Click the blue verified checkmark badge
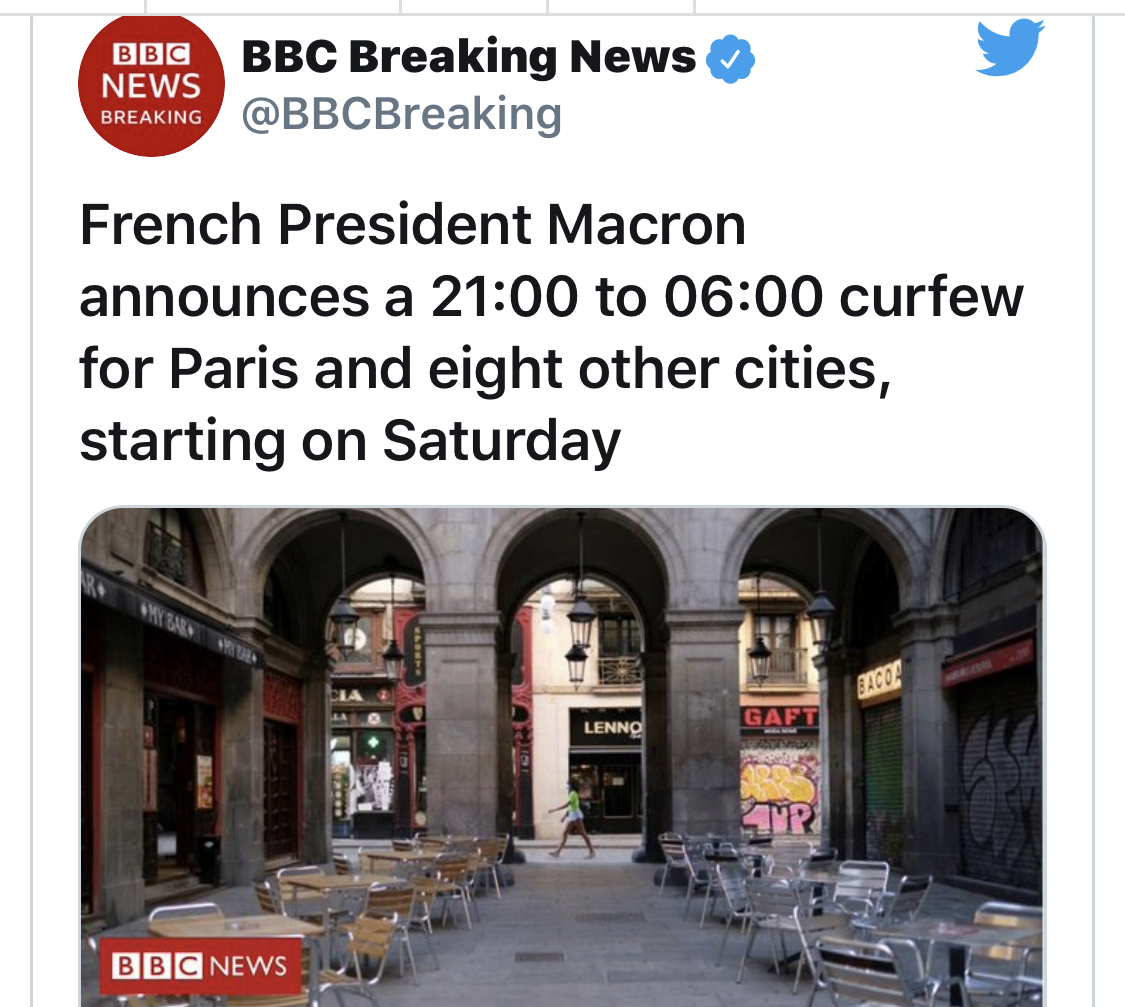1125x1007 pixels. [730, 59]
